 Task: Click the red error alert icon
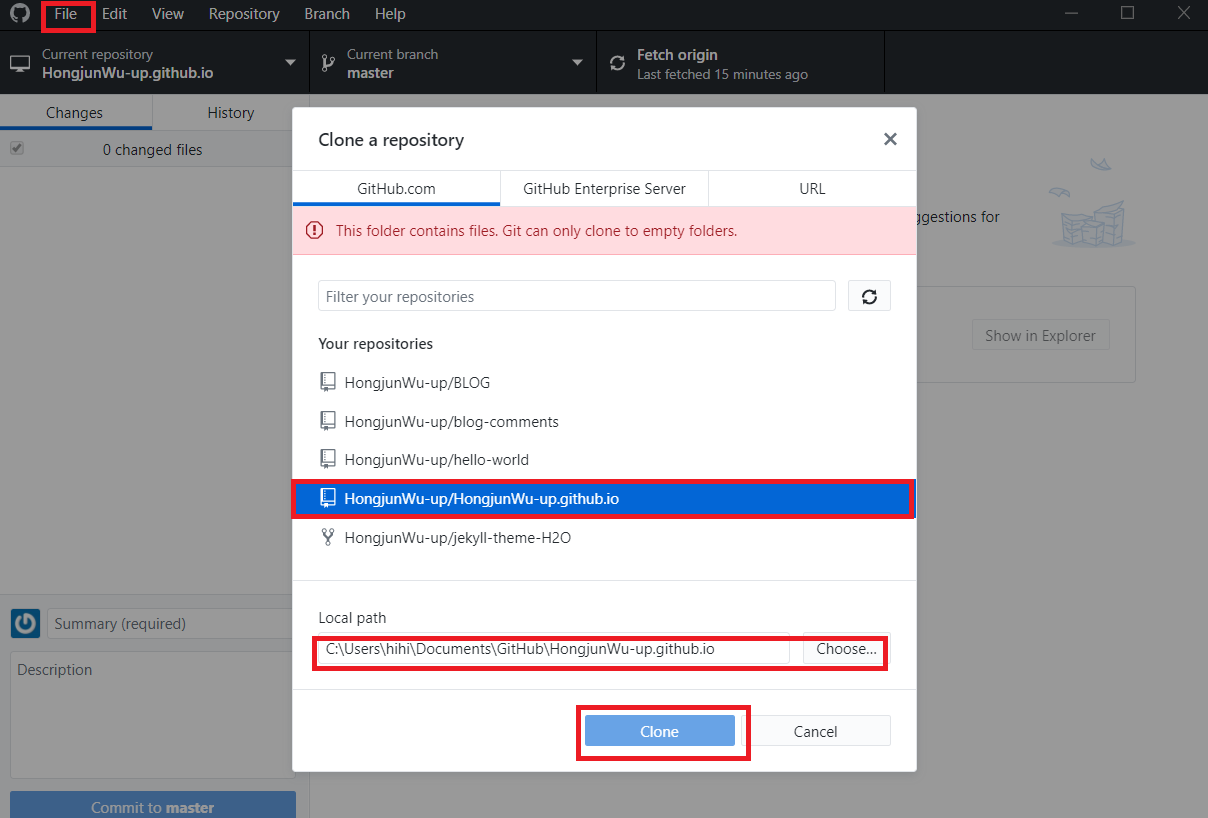[x=315, y=231]
